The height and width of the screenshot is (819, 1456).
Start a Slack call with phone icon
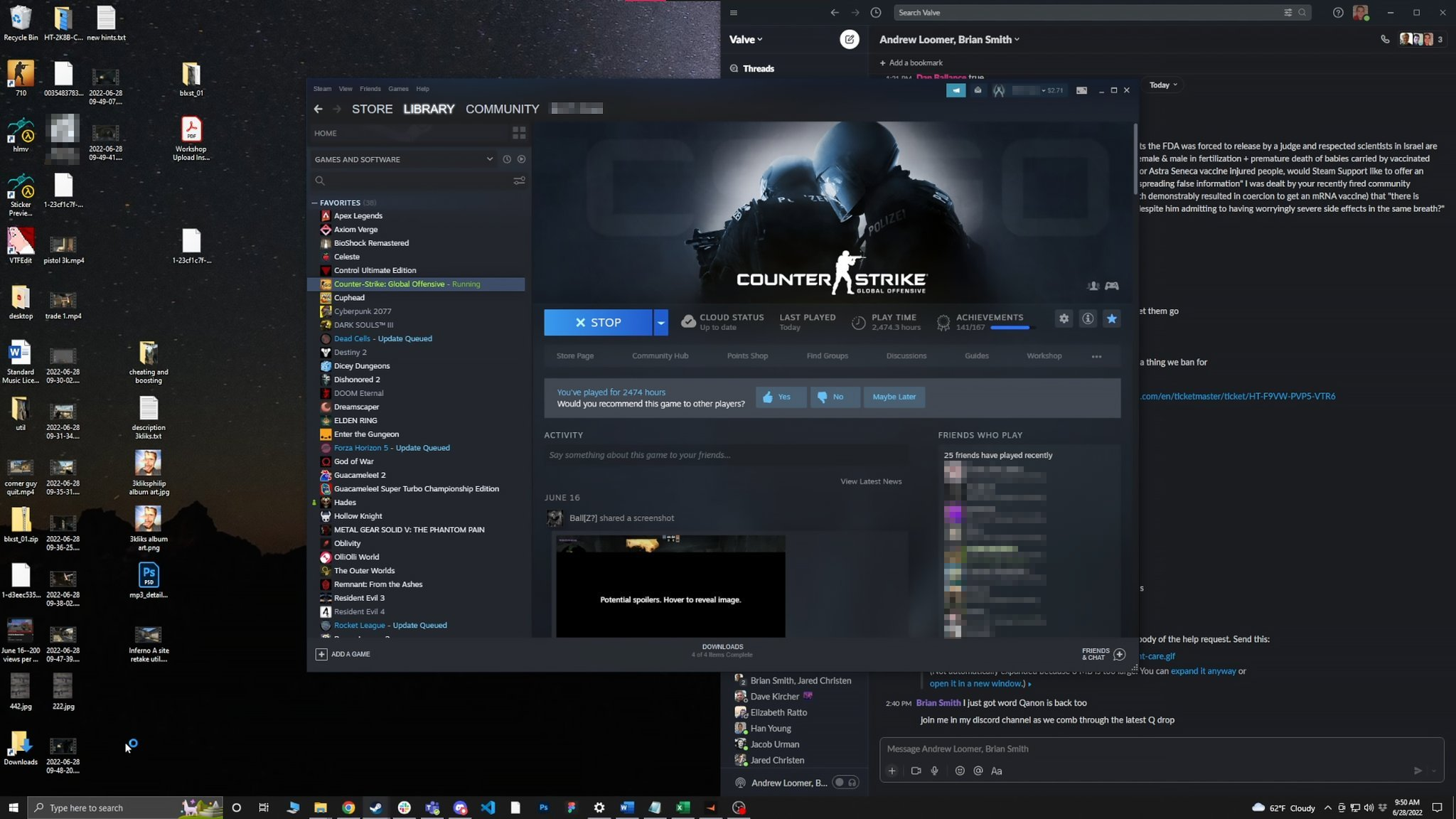point(1385,39)
